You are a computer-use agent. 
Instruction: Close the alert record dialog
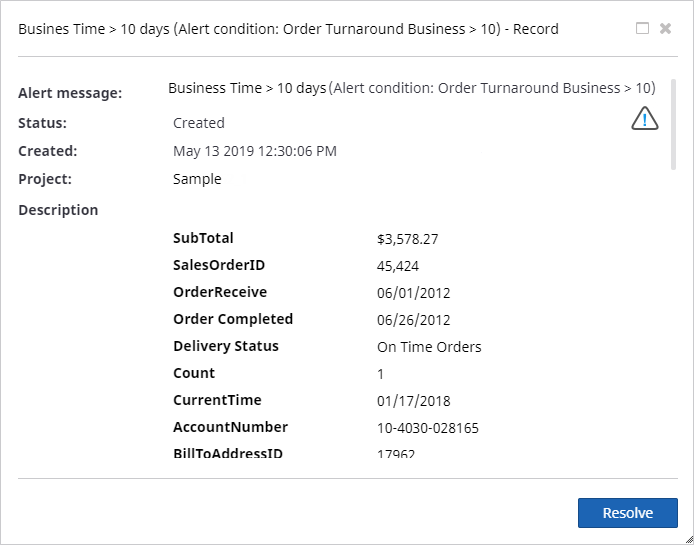[x=666, y=28]
